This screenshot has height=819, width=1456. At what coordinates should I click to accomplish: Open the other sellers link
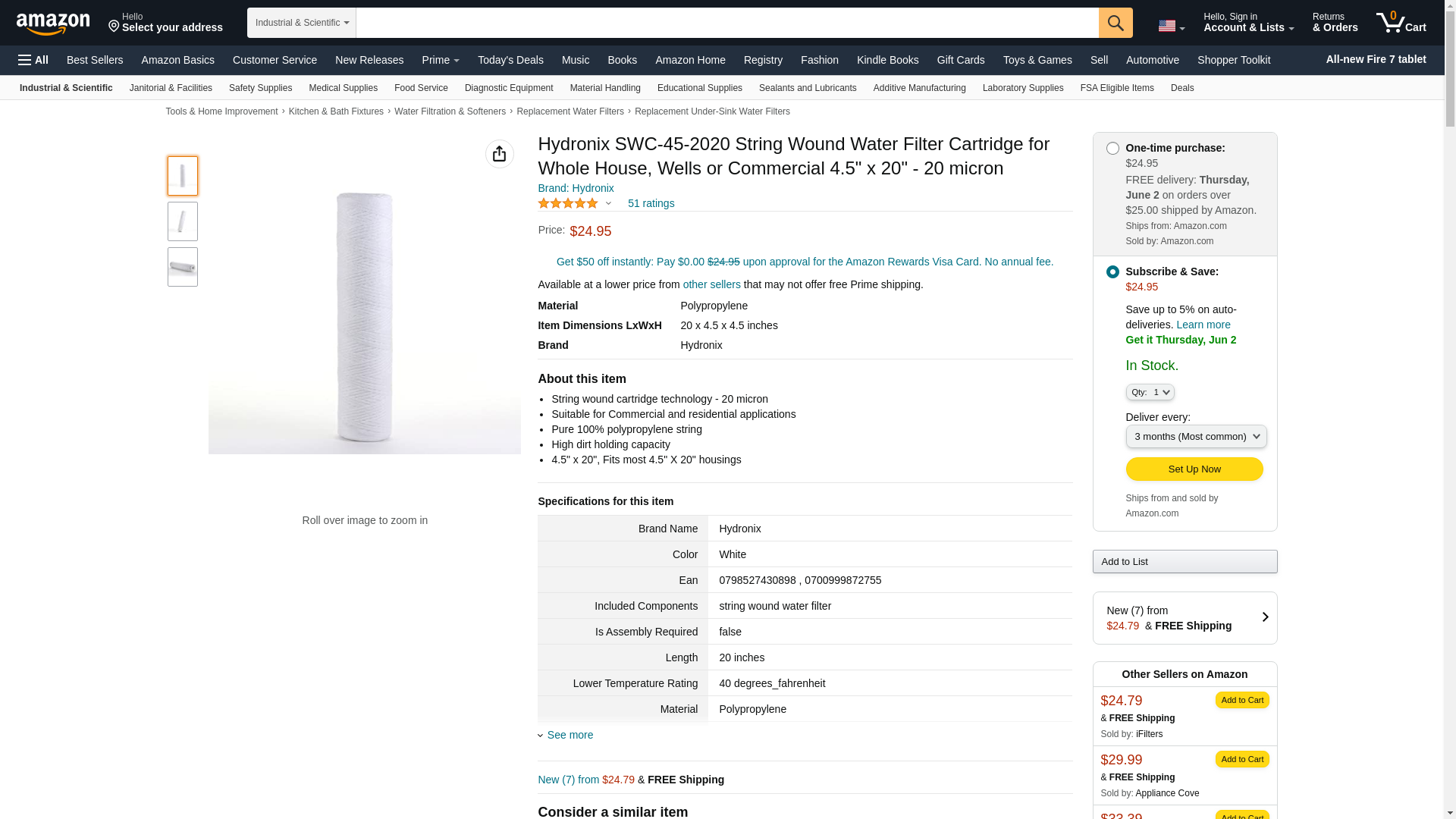[x=711, y=284]
